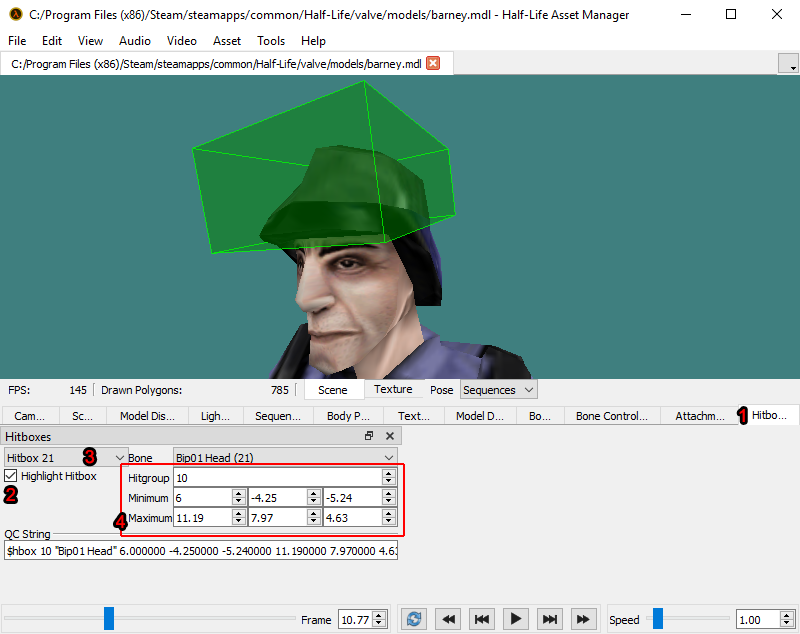800x634 pixels.
Task: Click the Hitgroup value field
Action: click(278, 477)
